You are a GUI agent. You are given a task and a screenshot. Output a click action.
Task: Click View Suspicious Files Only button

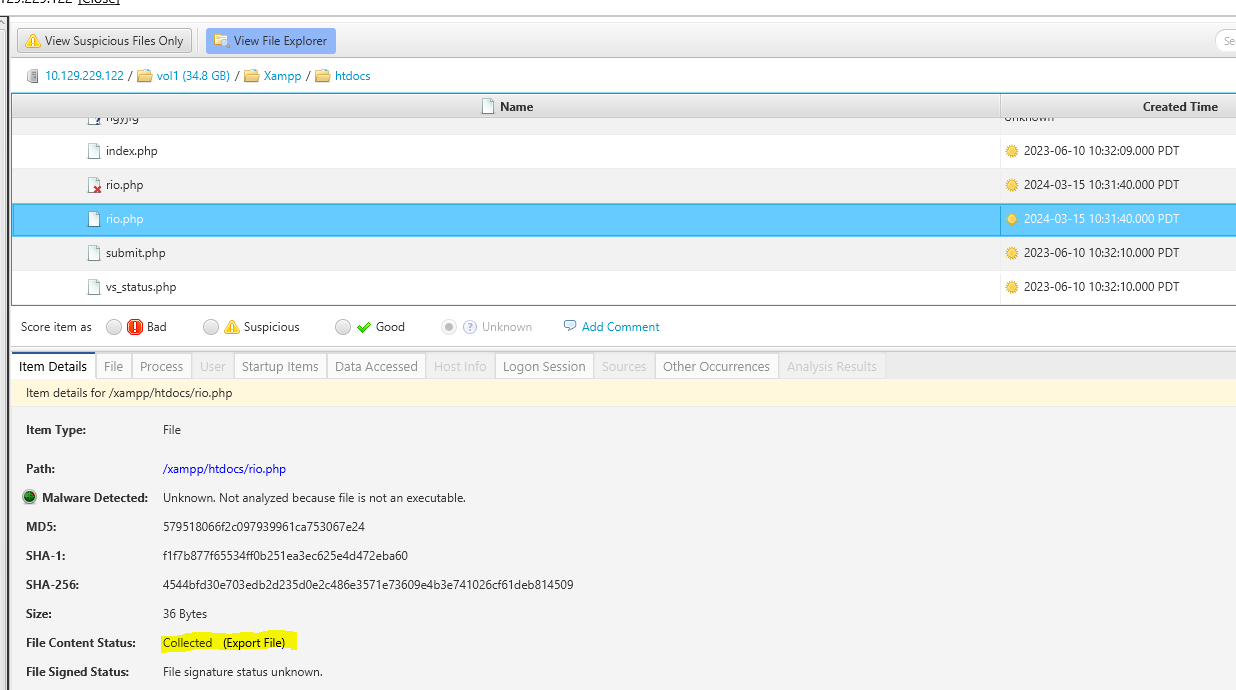coord(105,41)
